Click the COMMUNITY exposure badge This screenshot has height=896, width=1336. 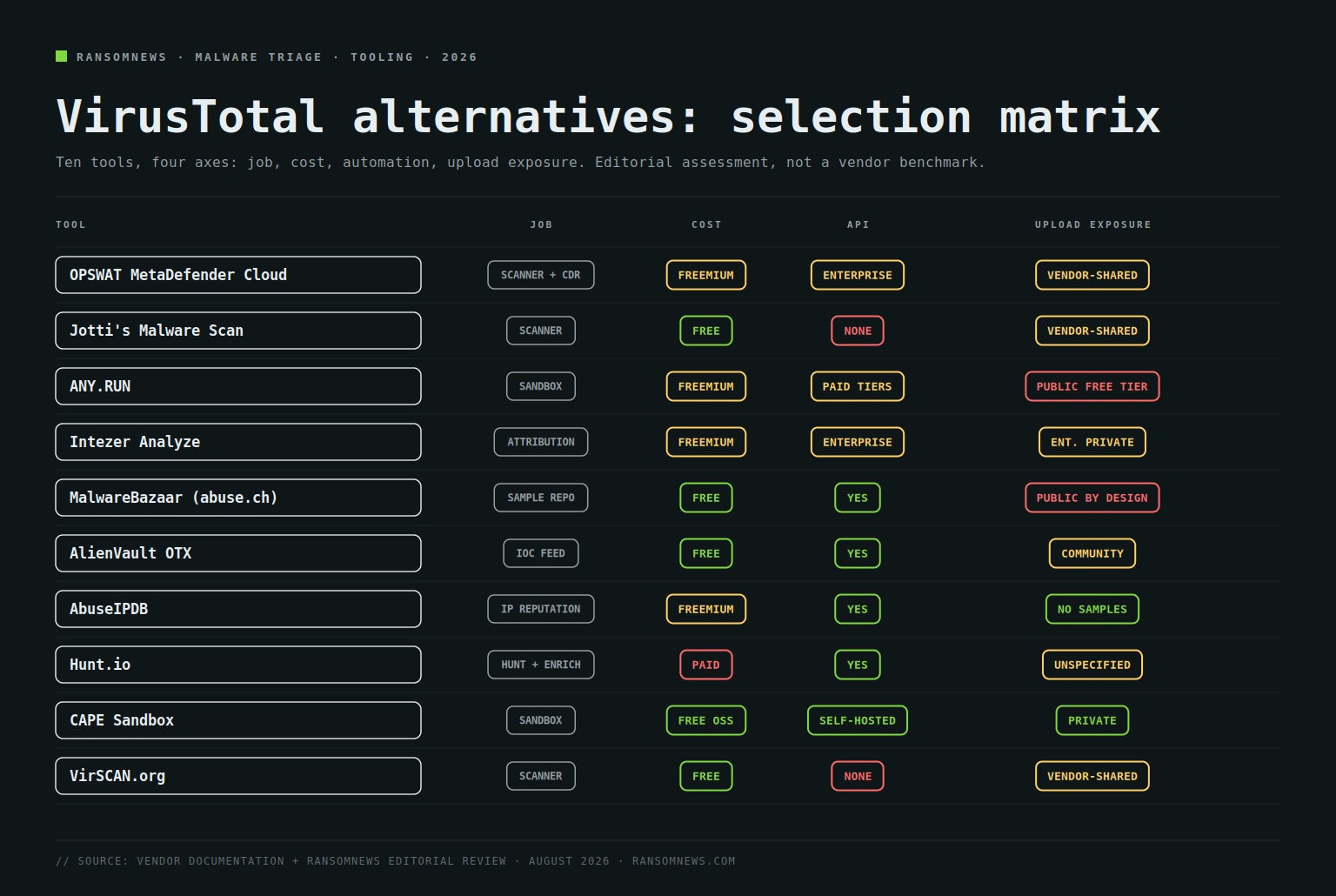click(x=1092, y=553)
